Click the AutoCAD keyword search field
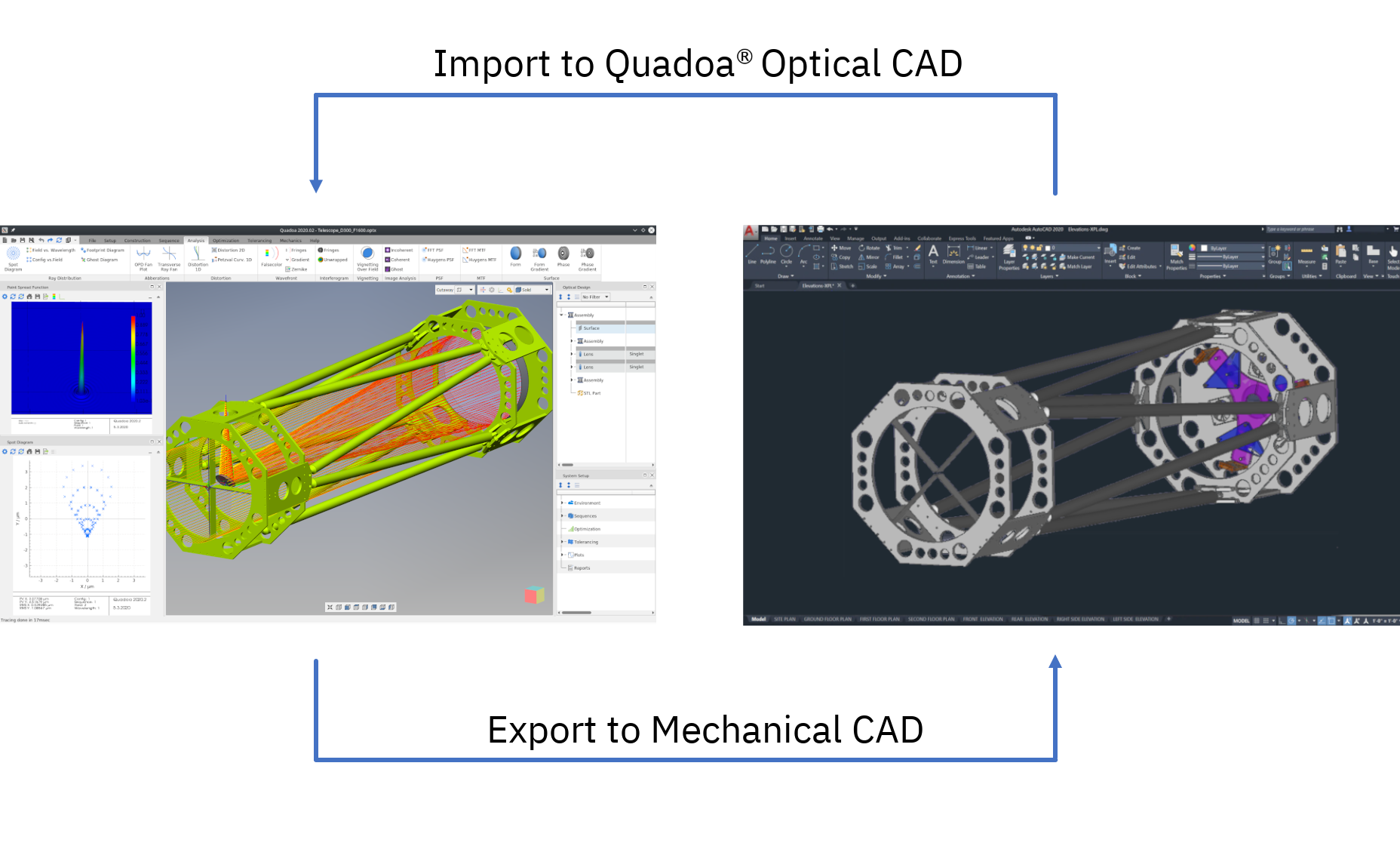Screen dimensions: 1400x849 [x=1298, y=229]
